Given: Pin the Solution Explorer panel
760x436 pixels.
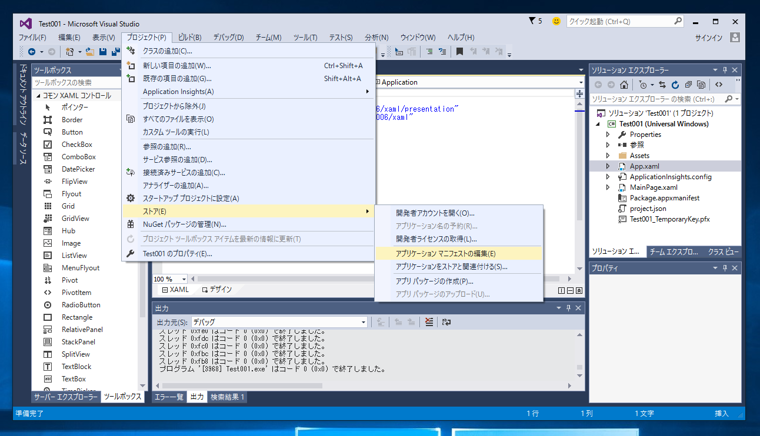Looking at the screenshot, I should pyautogui.click(x=725, y=70).
